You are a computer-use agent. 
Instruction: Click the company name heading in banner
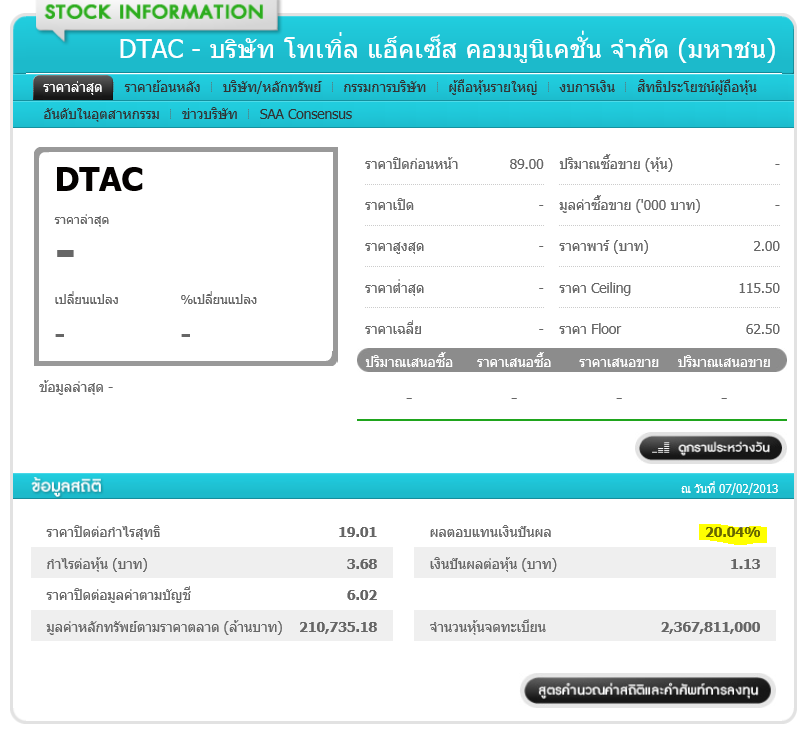[447, 49]
